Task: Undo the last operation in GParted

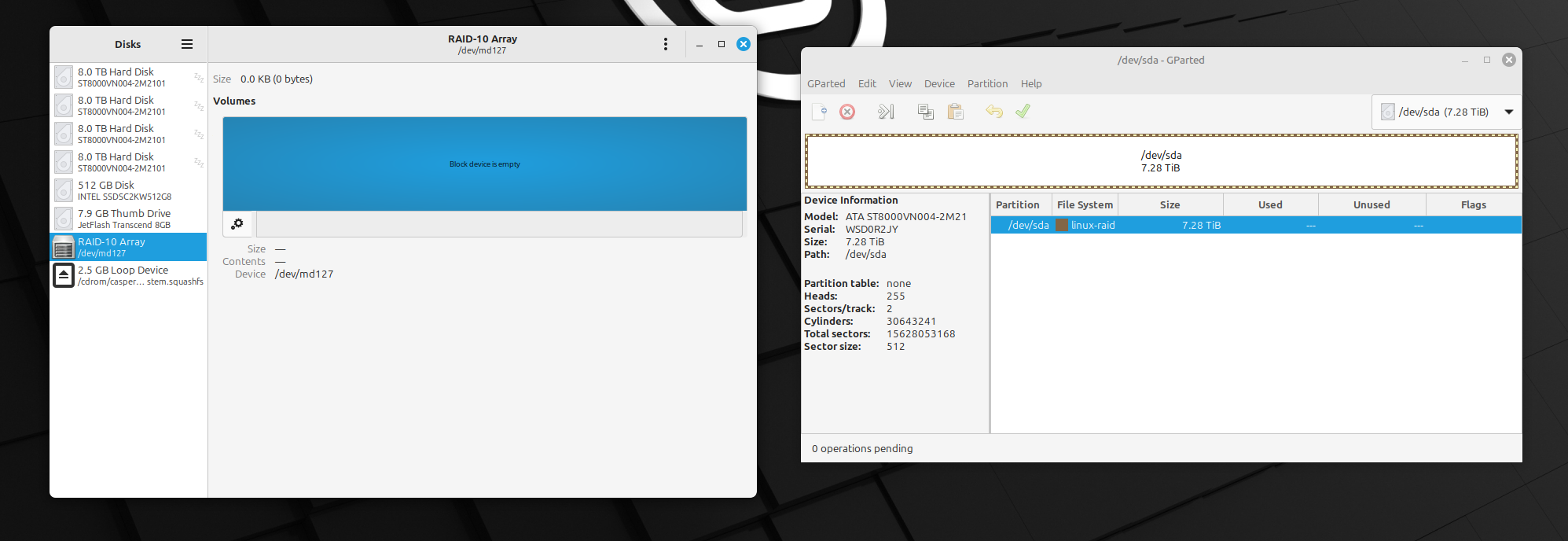Action: pyautogui.click(x=994, y=112)
